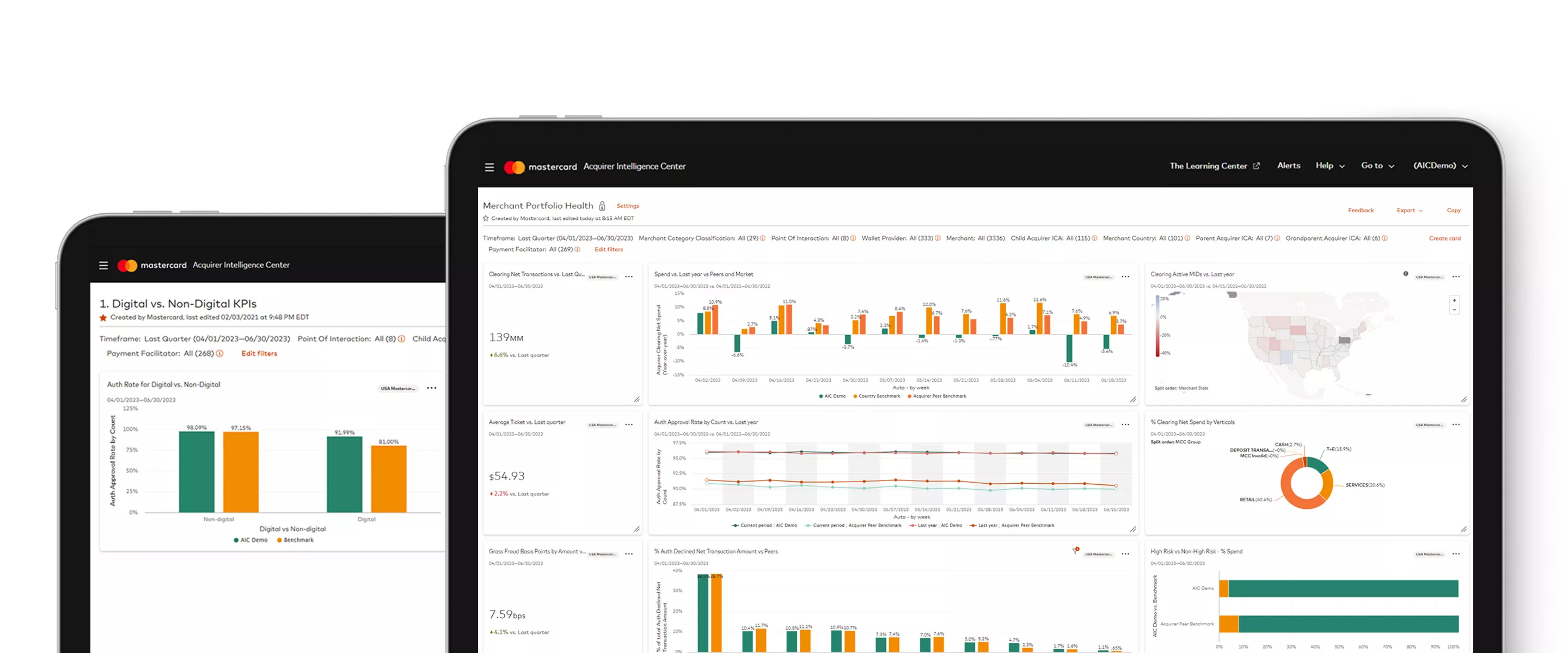The width and height of the screenshot is (1568, 653).
Task: Toggle Country Benchmark legend series
Action: (x=876, y=396)
